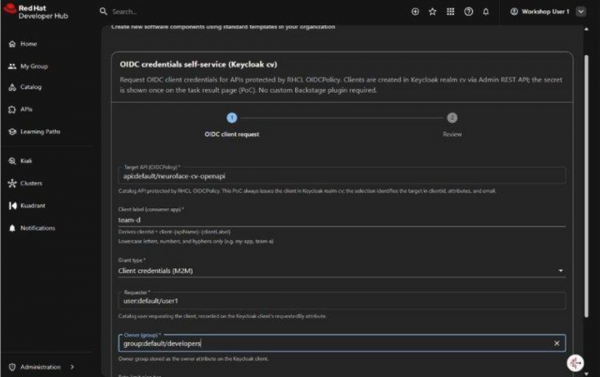Click the Learning Paths graduation icon
Screen dimensions: 600x377
tap(12, 132)
